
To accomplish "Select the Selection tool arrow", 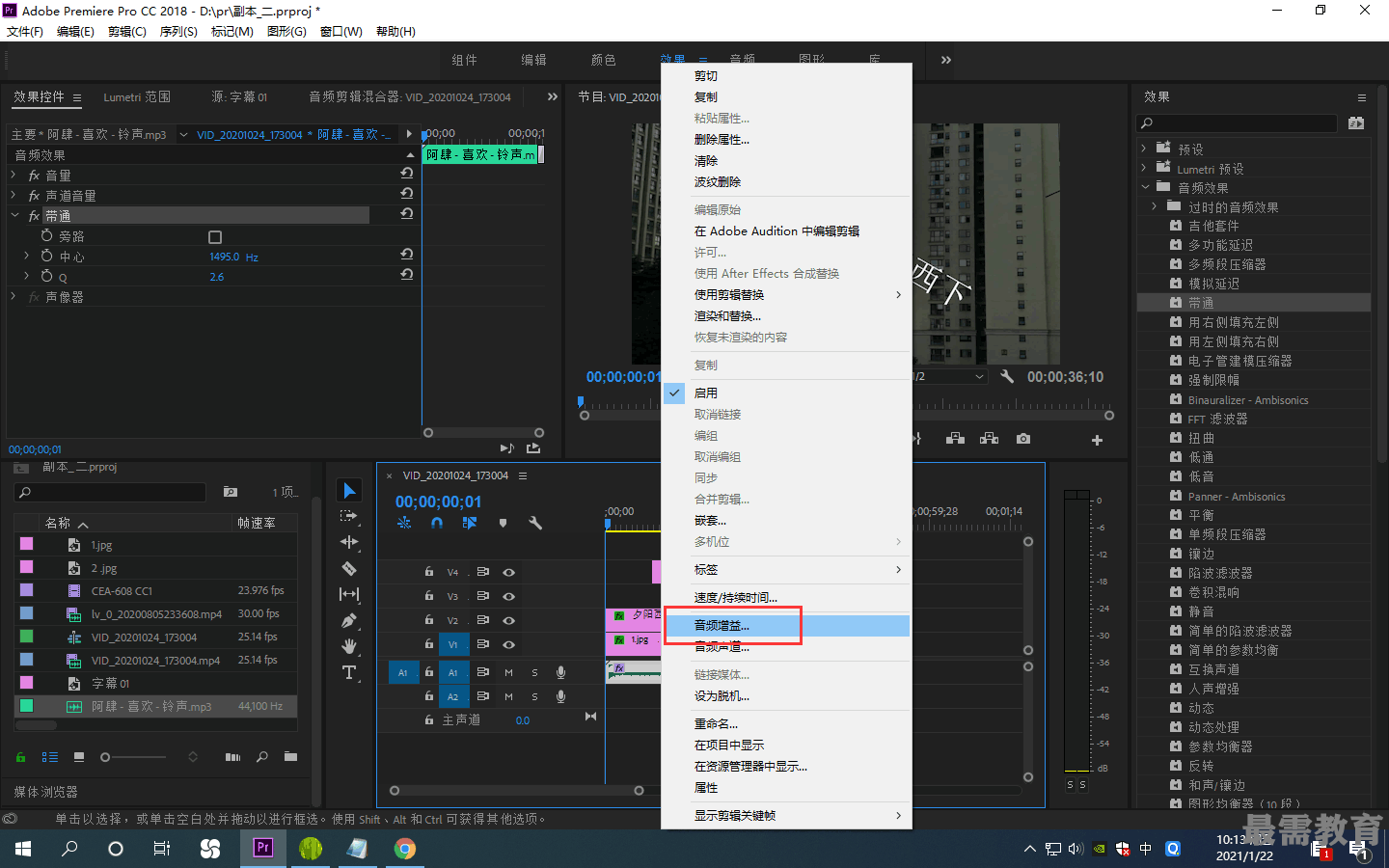I will tap(349, 491).
